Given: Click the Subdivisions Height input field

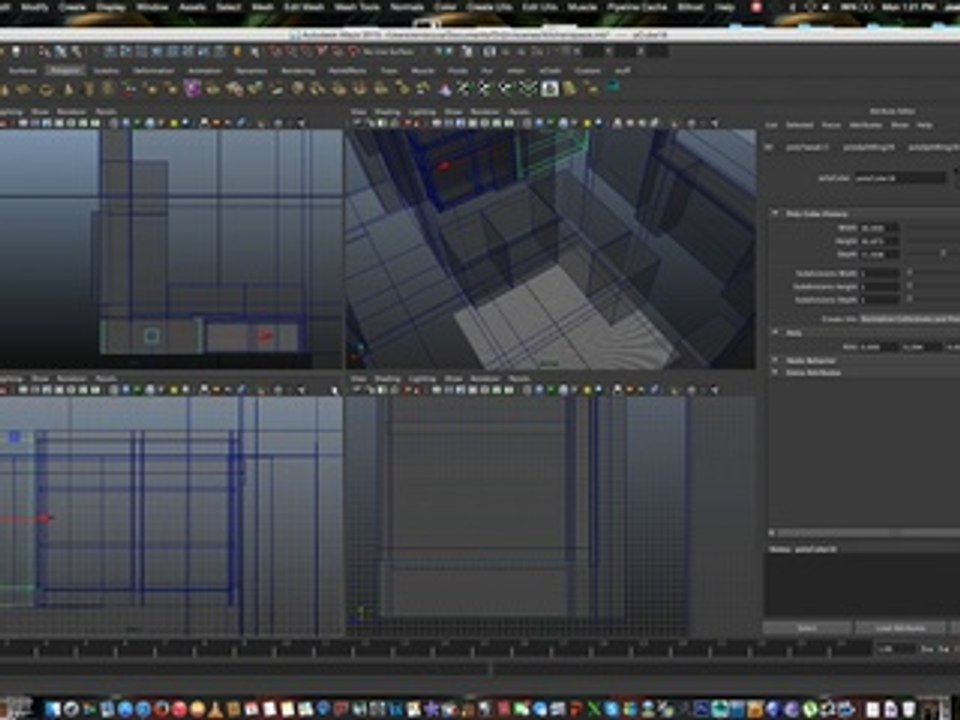Looking at the screenshot, I should (879, 287).
